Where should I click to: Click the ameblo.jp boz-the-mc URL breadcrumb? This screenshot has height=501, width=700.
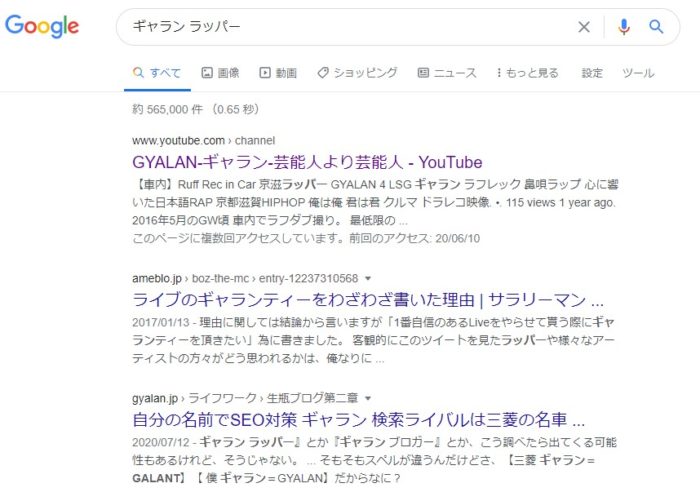click(245, 278)
